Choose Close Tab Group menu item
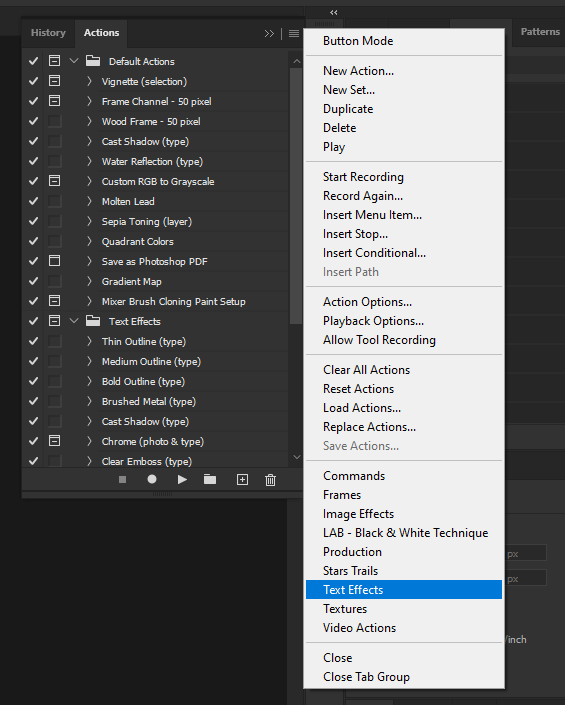This screenshot has width=565, height=705. click(x=366, y=677)
